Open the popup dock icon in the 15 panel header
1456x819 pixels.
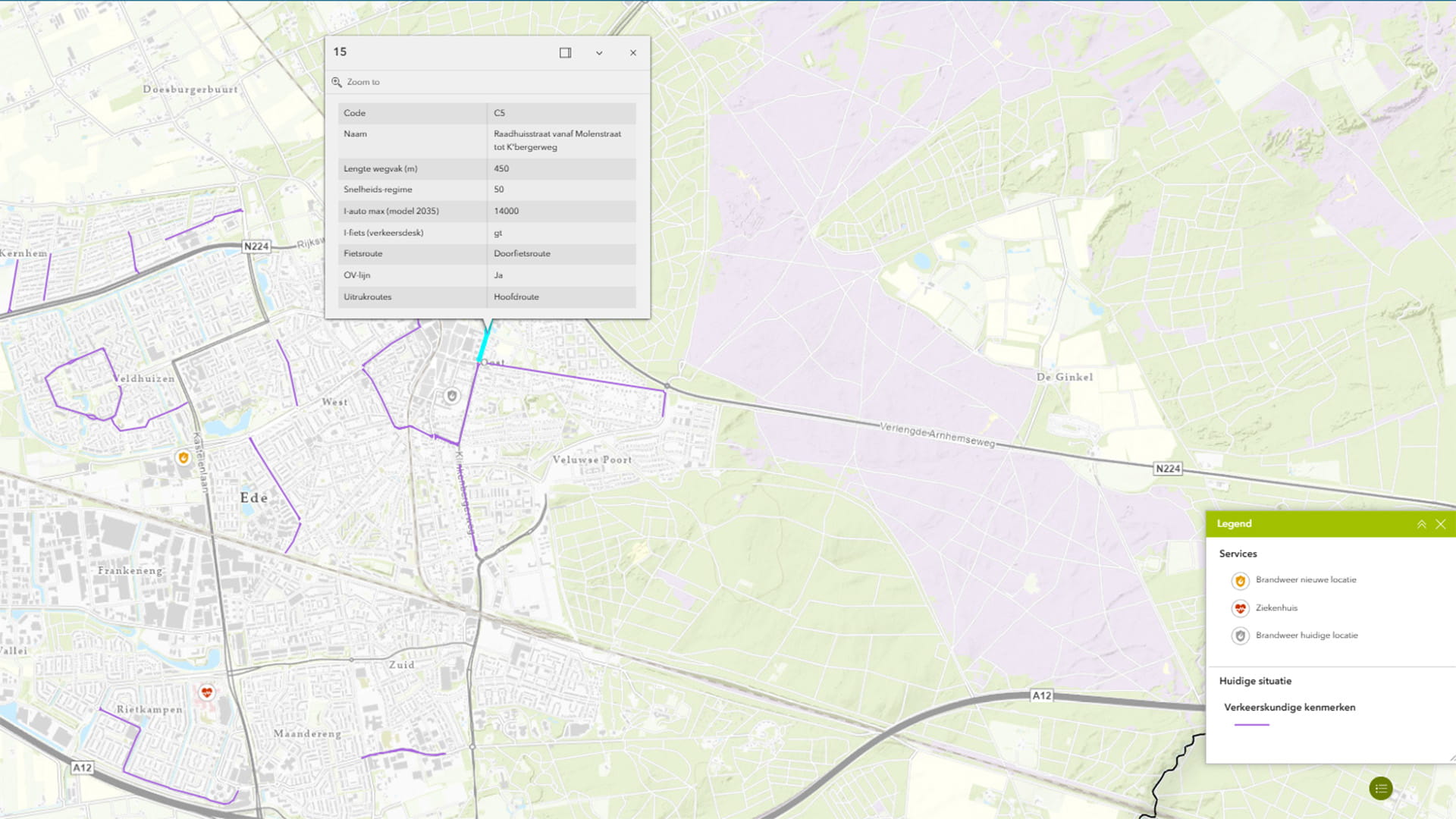pyautogui.click(x=564, y=53)
